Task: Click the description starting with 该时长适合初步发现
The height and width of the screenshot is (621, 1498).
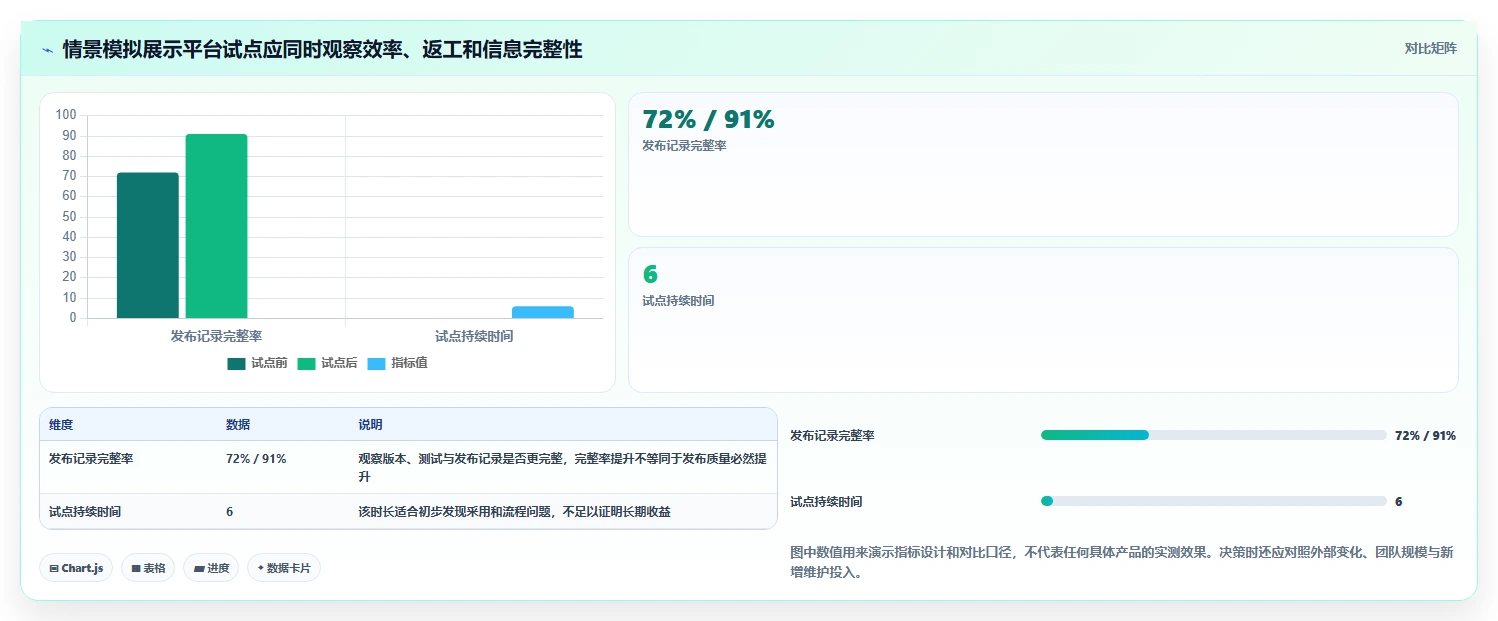Action: pos(514,512)
